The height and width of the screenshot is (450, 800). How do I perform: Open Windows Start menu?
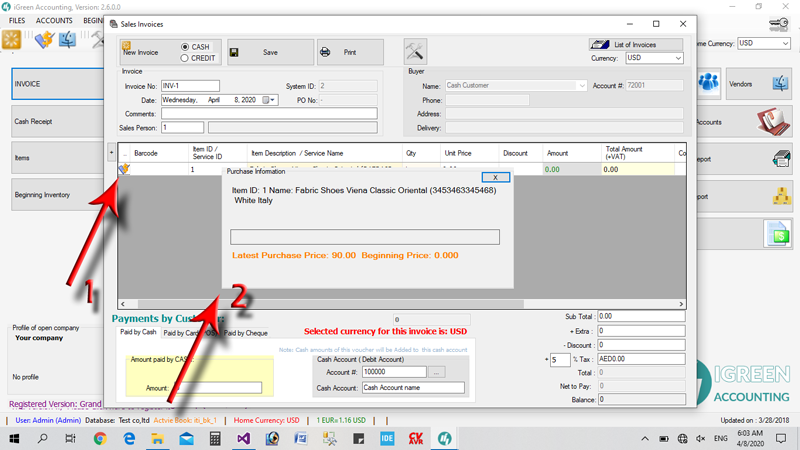pyautogui.click(x=14, y=439)
